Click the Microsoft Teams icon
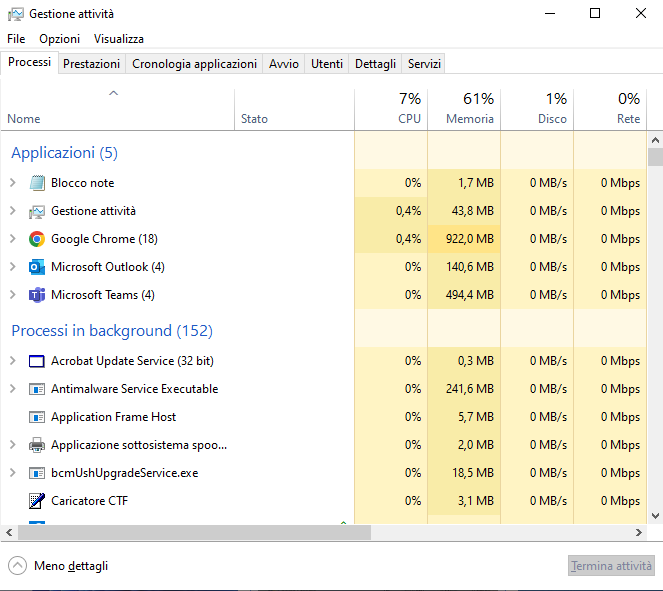Image resolution: width=663 pixels, height=591 pixels. tap(37, 295)
